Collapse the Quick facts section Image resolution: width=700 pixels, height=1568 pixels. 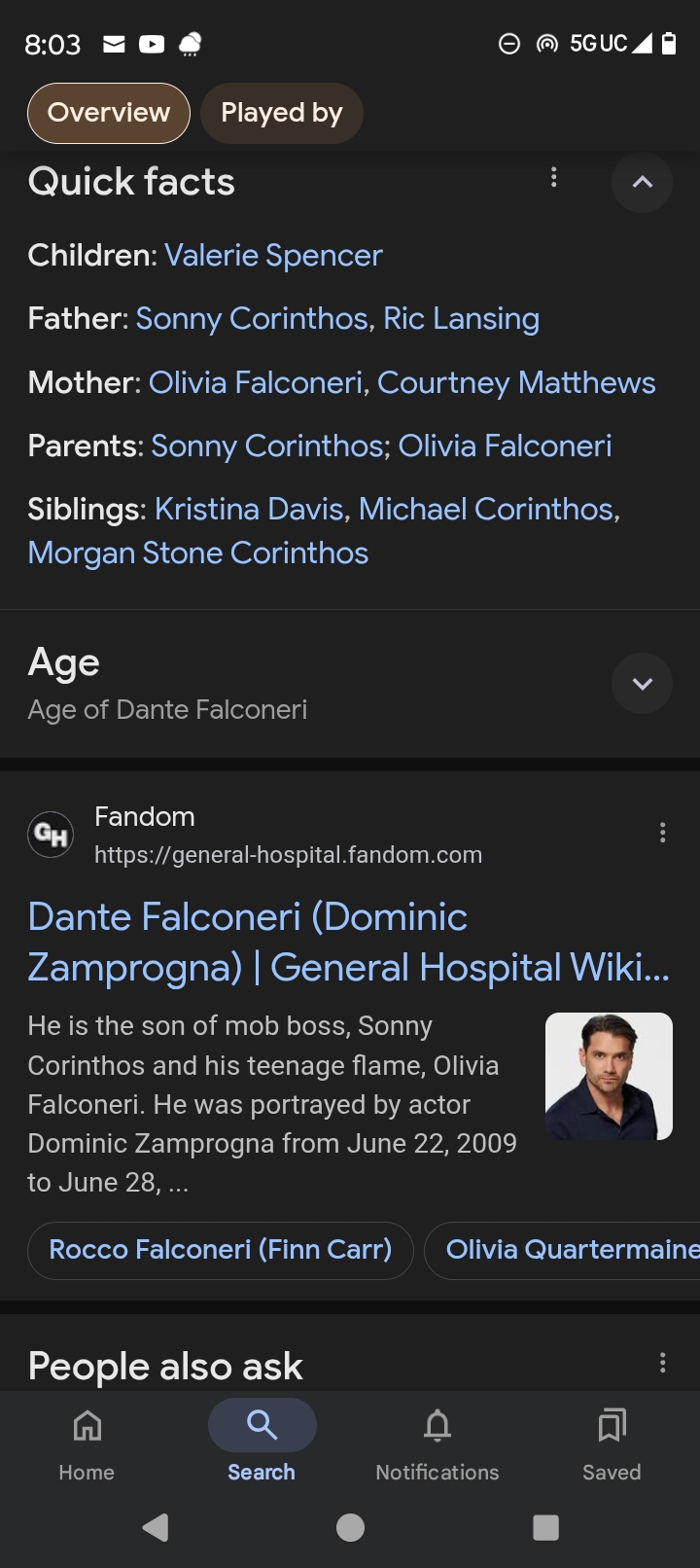pos(642,182)
